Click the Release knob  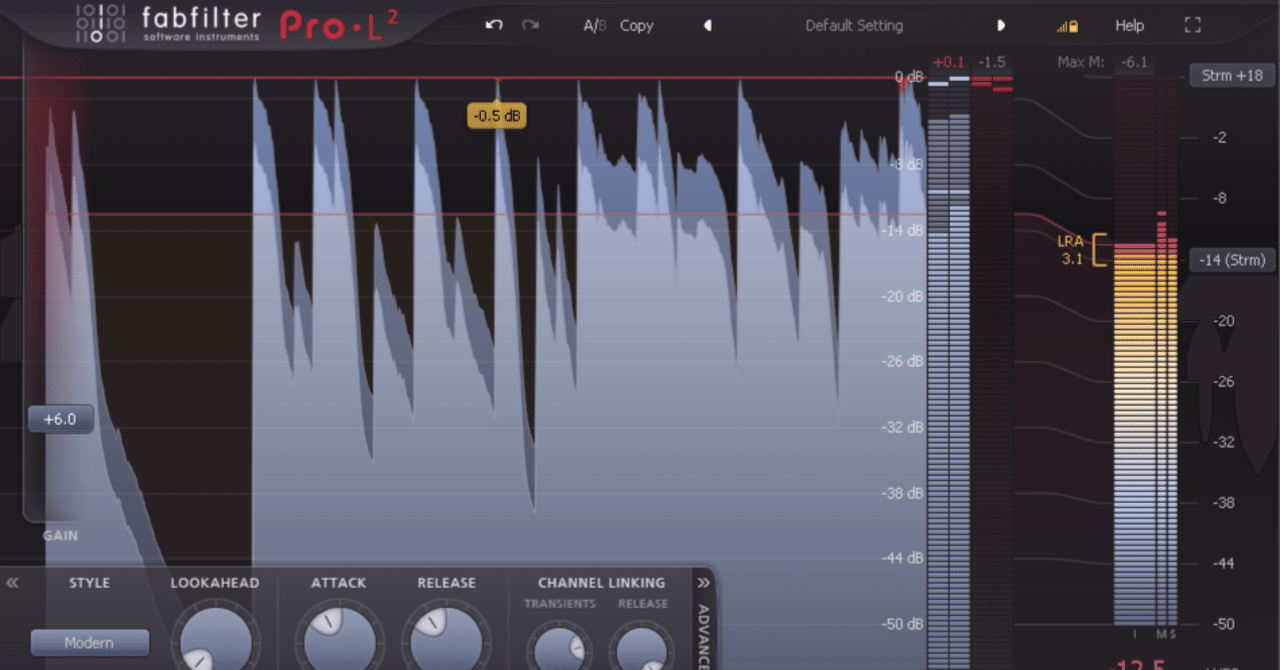pyautogui.click(x=446, y=640)
